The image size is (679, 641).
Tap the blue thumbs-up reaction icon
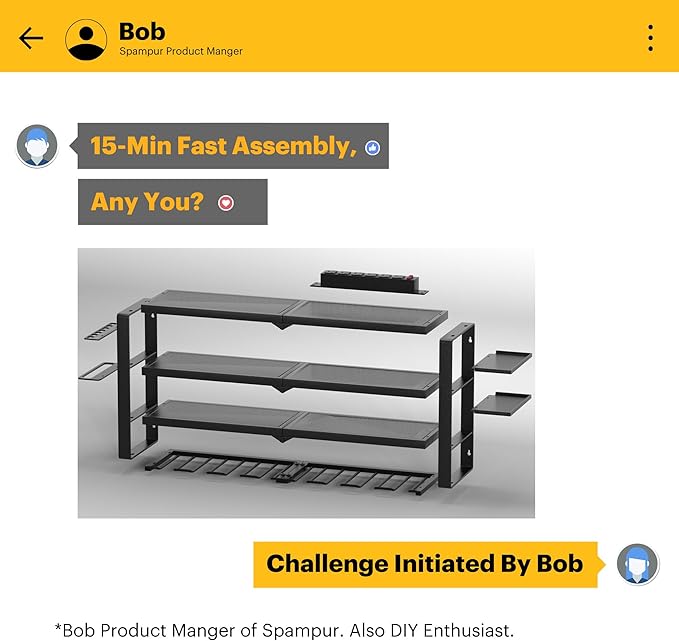372,148
